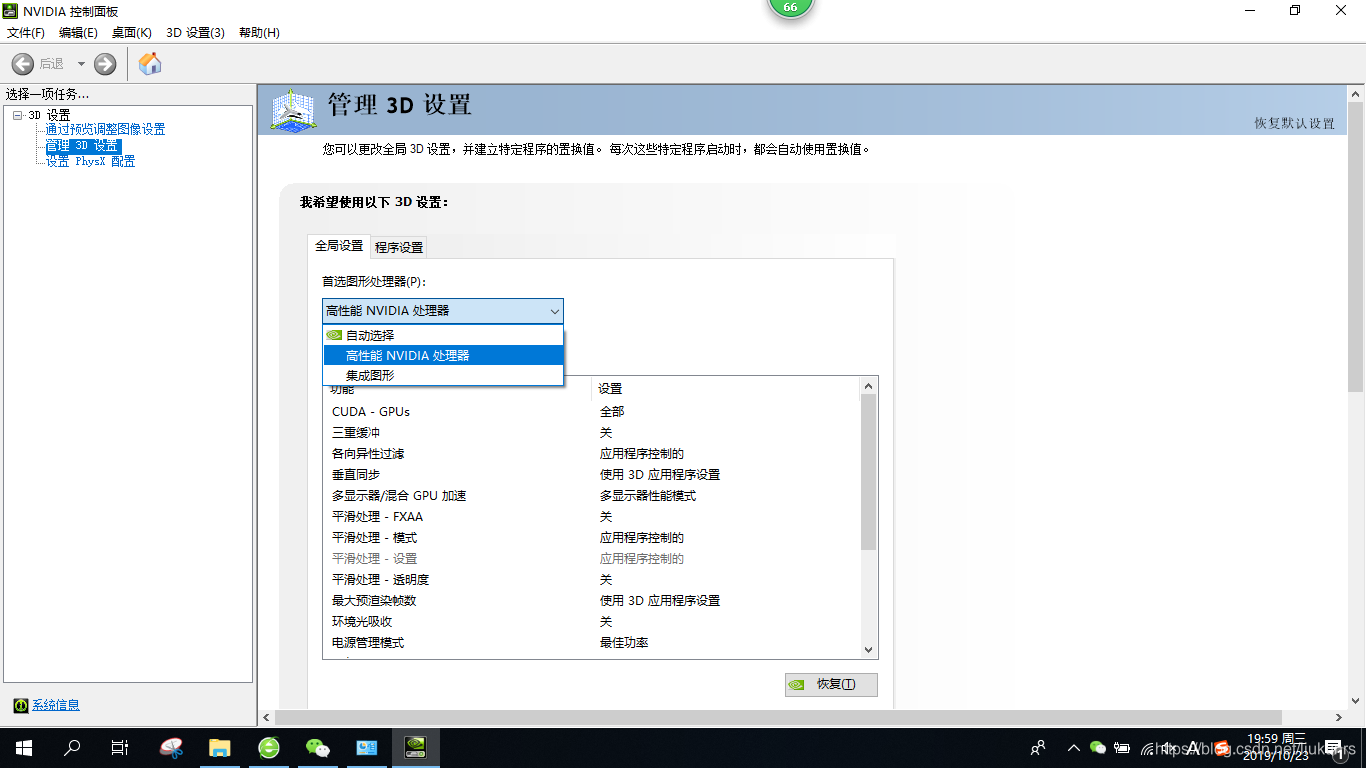This screenshot has width=1366, height=768.
Task: Click the battery charging tray icon
Action: pos(1123,748)
